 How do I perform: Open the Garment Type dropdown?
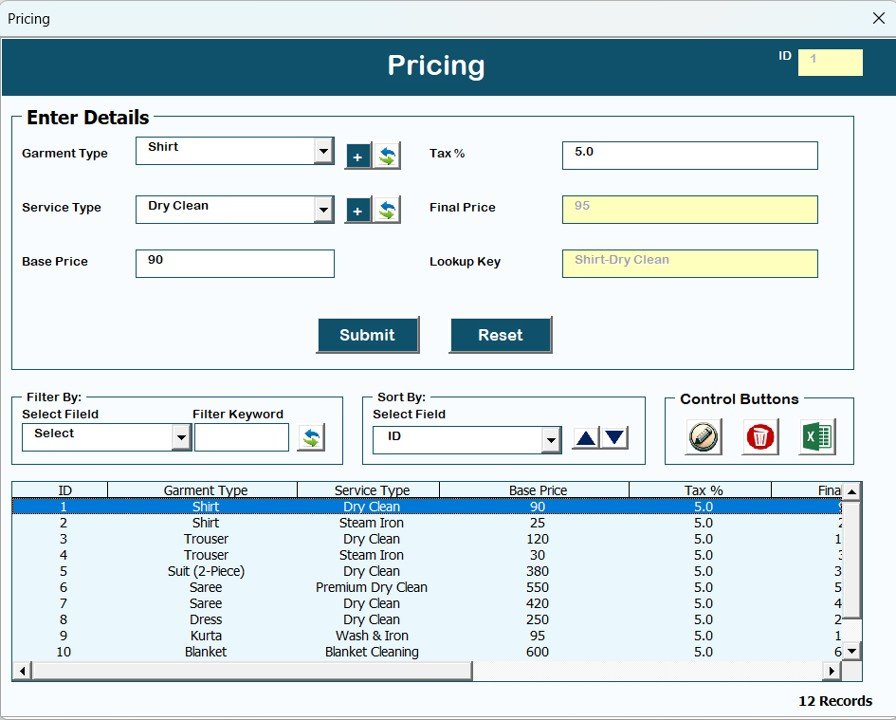pyautogui.click(x=324, y=151)
